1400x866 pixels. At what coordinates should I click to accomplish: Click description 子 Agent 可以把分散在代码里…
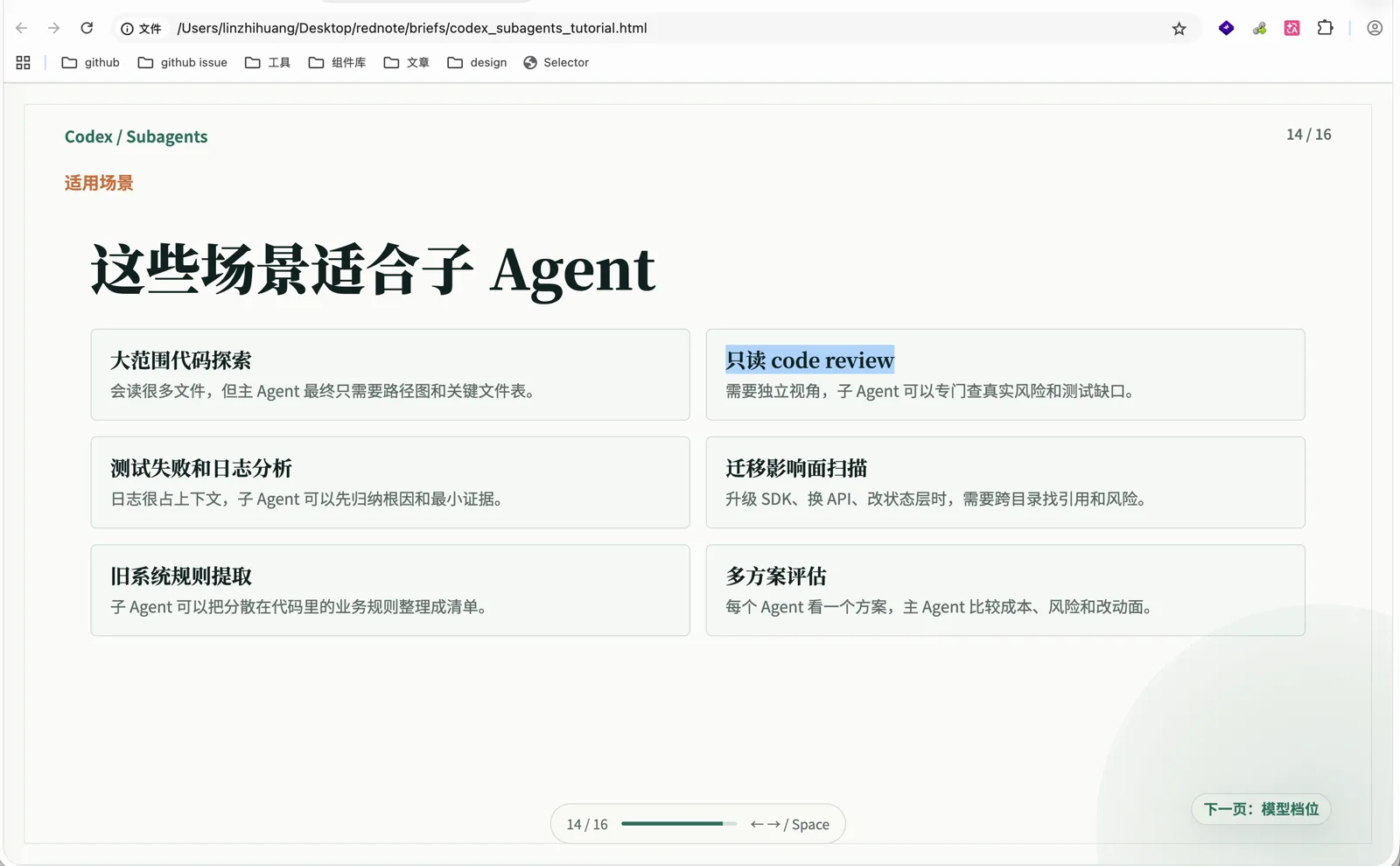click(x=298, y=607)
